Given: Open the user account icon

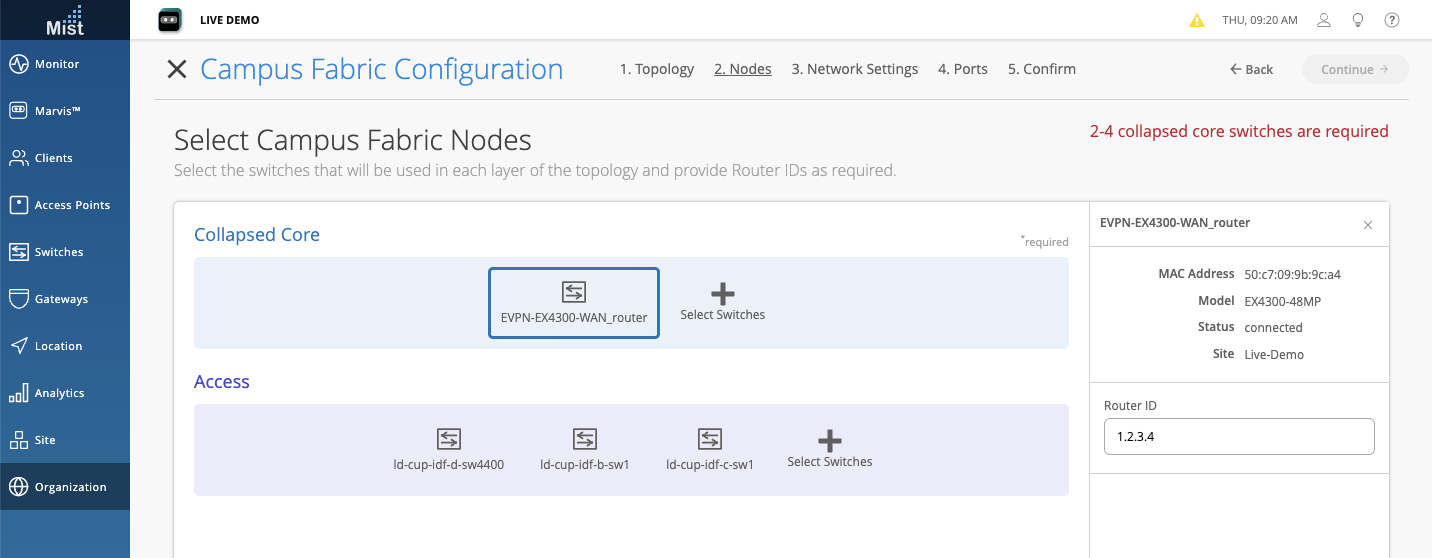Looking at the screenshot, I should 1324,20.
